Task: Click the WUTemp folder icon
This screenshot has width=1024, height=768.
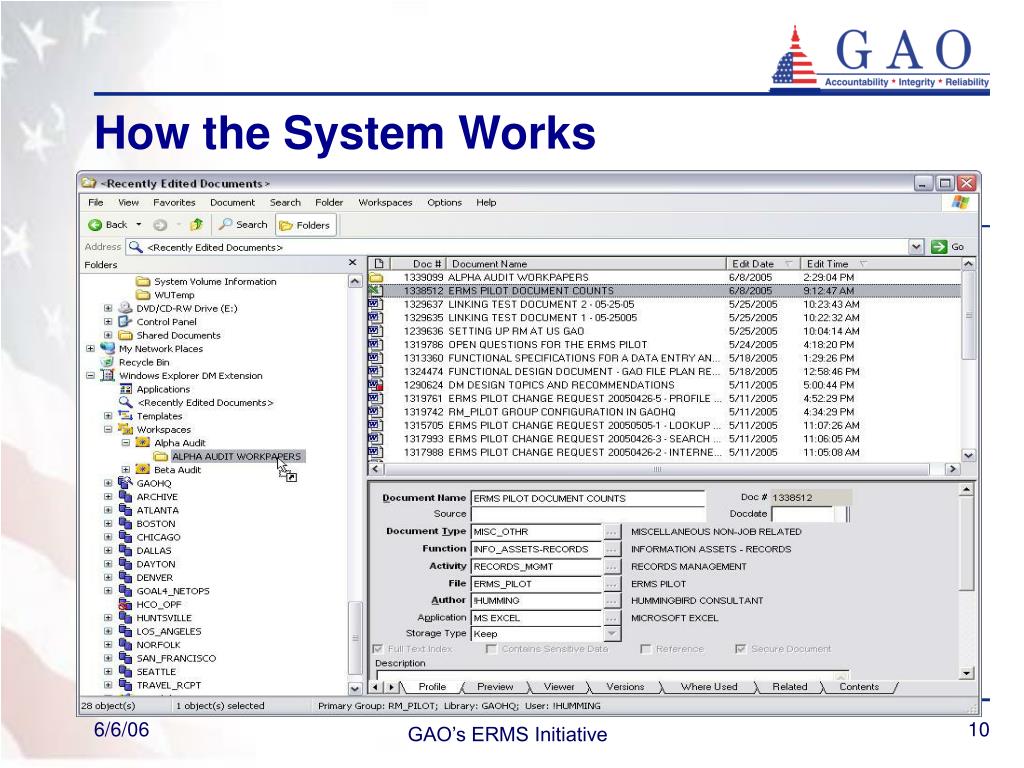Action: (143, 295)
